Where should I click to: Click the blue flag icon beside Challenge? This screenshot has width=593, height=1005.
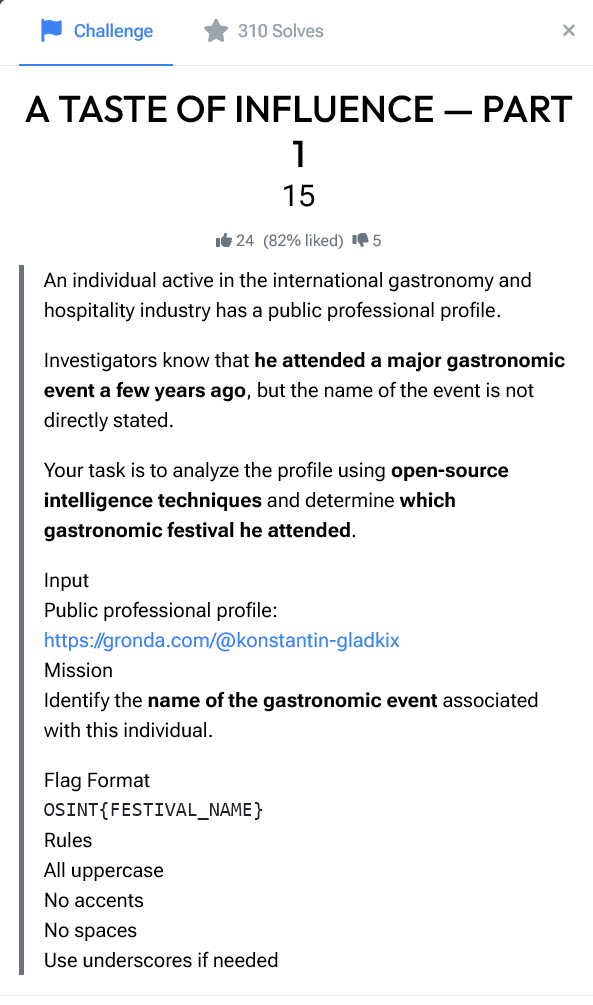pyautogui.click(x=51, y=30)
